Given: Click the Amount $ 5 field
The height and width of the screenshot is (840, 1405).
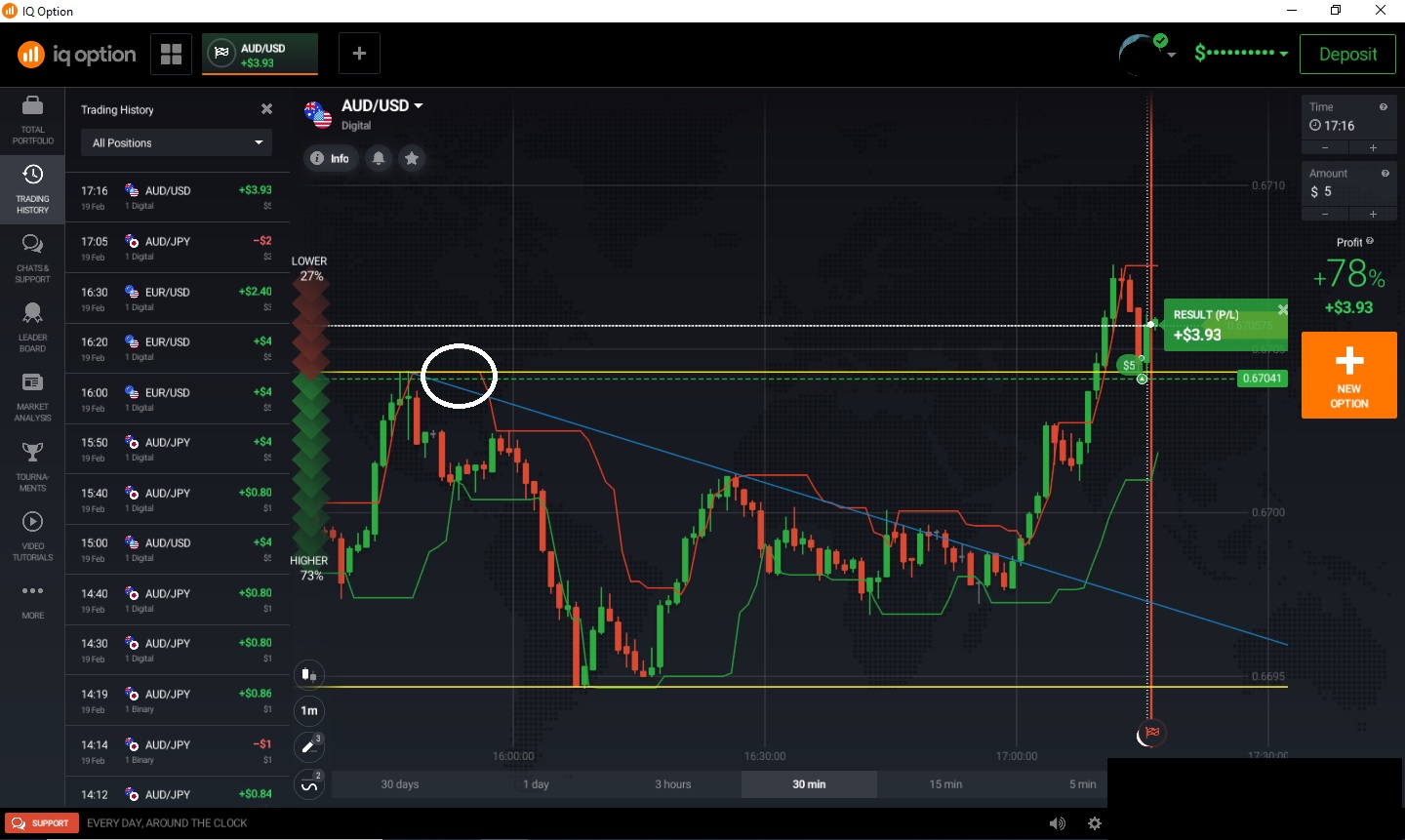Looking at the screenshot, I should tap(1349, 191).
